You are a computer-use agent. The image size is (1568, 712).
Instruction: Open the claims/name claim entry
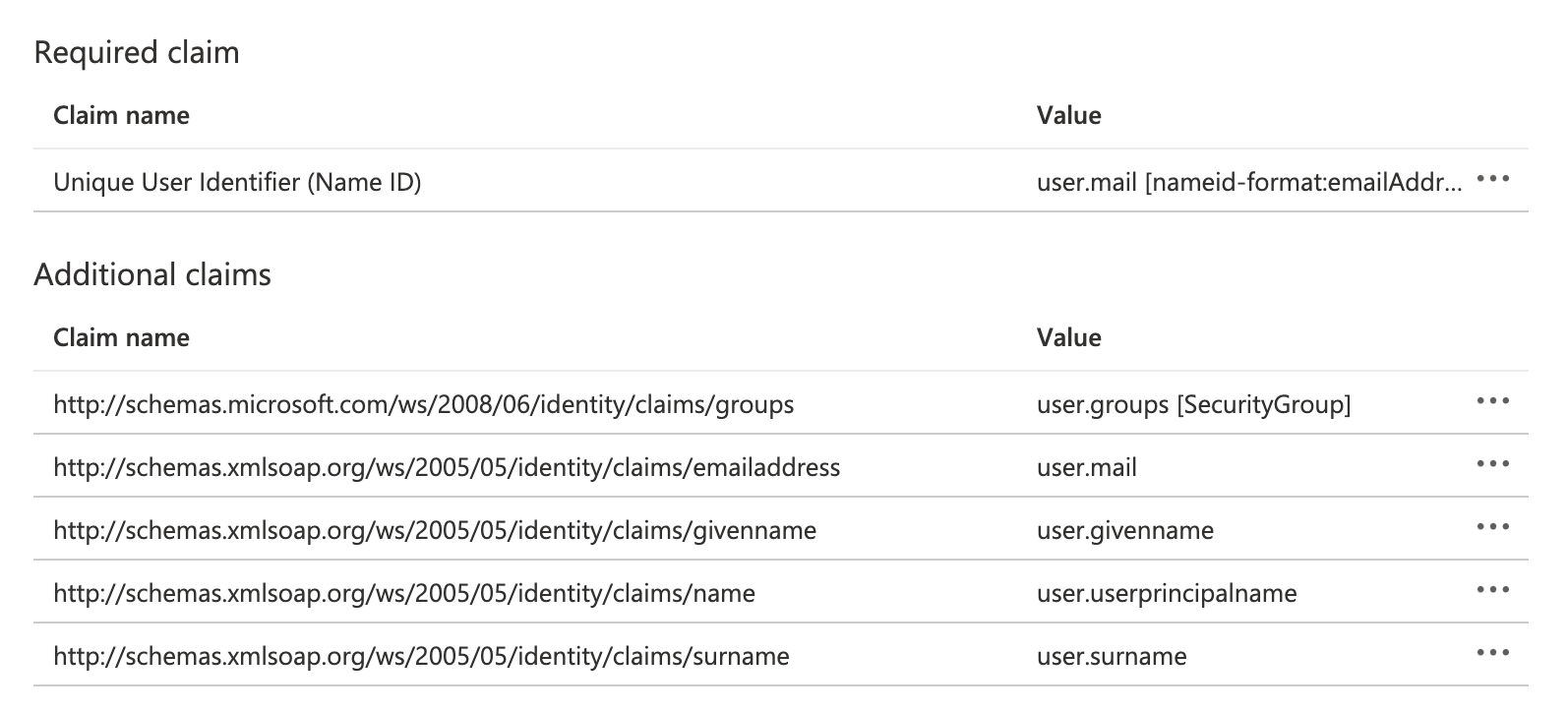(404, 593)
